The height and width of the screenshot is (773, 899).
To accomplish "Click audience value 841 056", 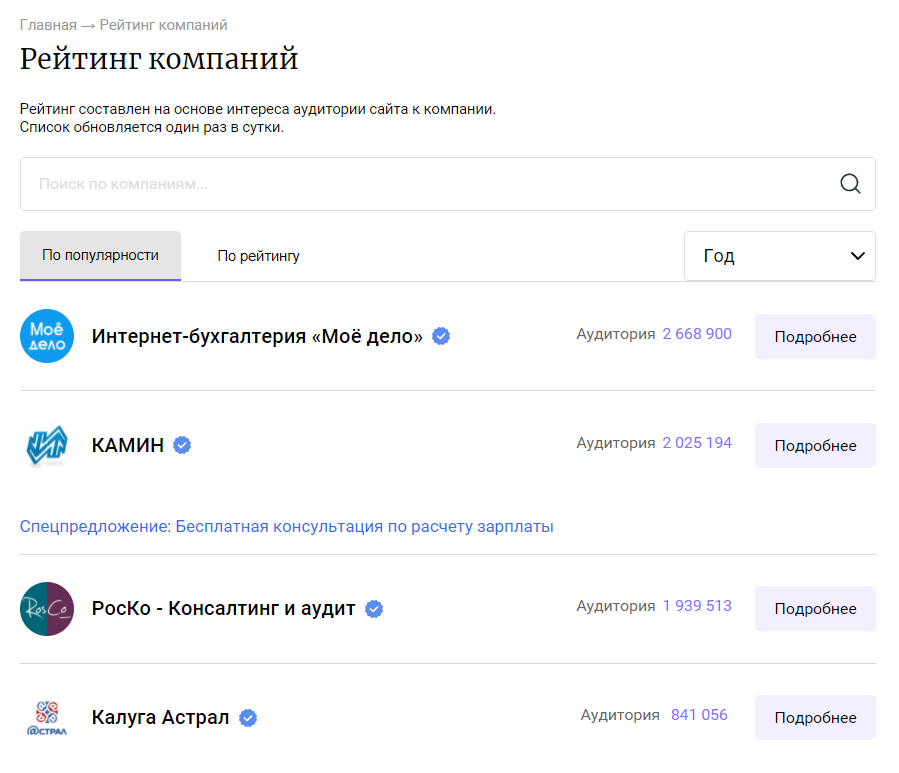I will pyautogui.click(x=699, y=715).
